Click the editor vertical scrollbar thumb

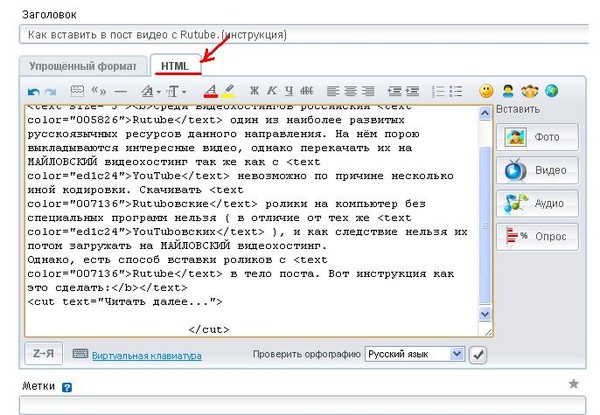pyautogui.click(x=485, y=225)
